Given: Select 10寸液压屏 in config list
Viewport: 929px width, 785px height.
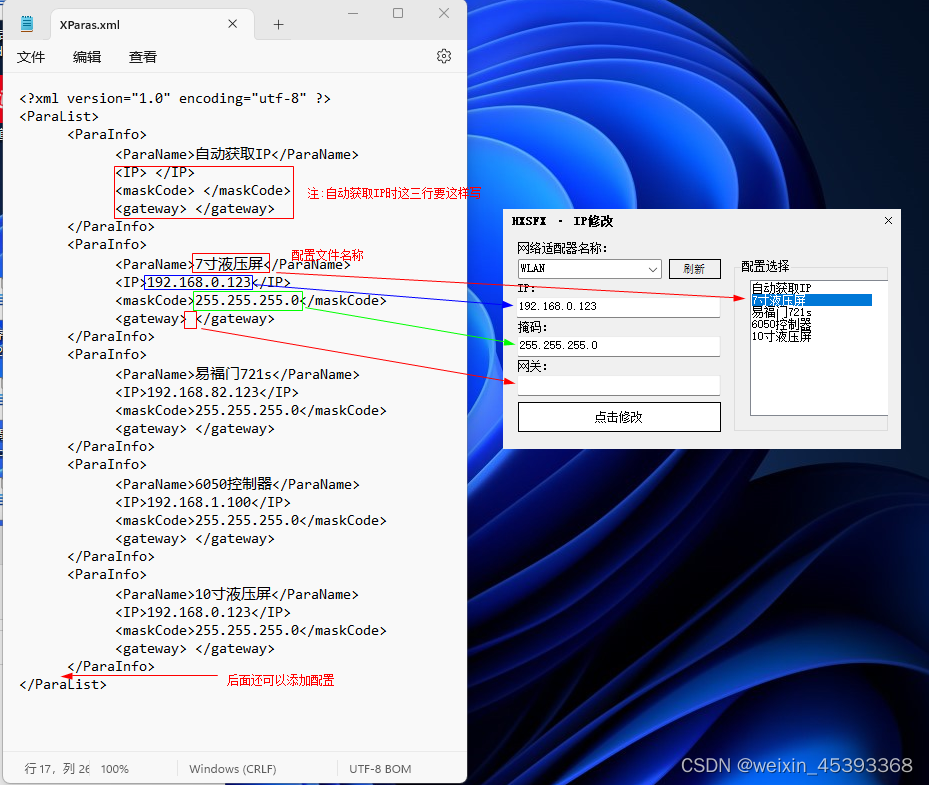Looking at the screenshot, I should pos(781,337).
